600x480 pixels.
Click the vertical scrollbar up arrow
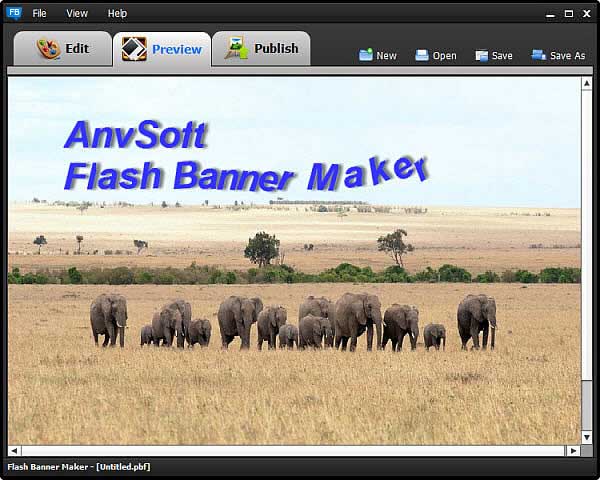587,83
